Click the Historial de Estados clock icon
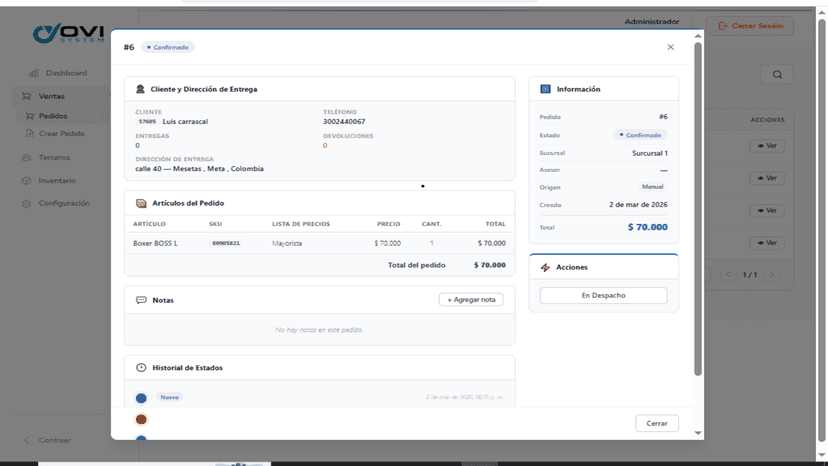828x466 pixels. pos(141,367)
